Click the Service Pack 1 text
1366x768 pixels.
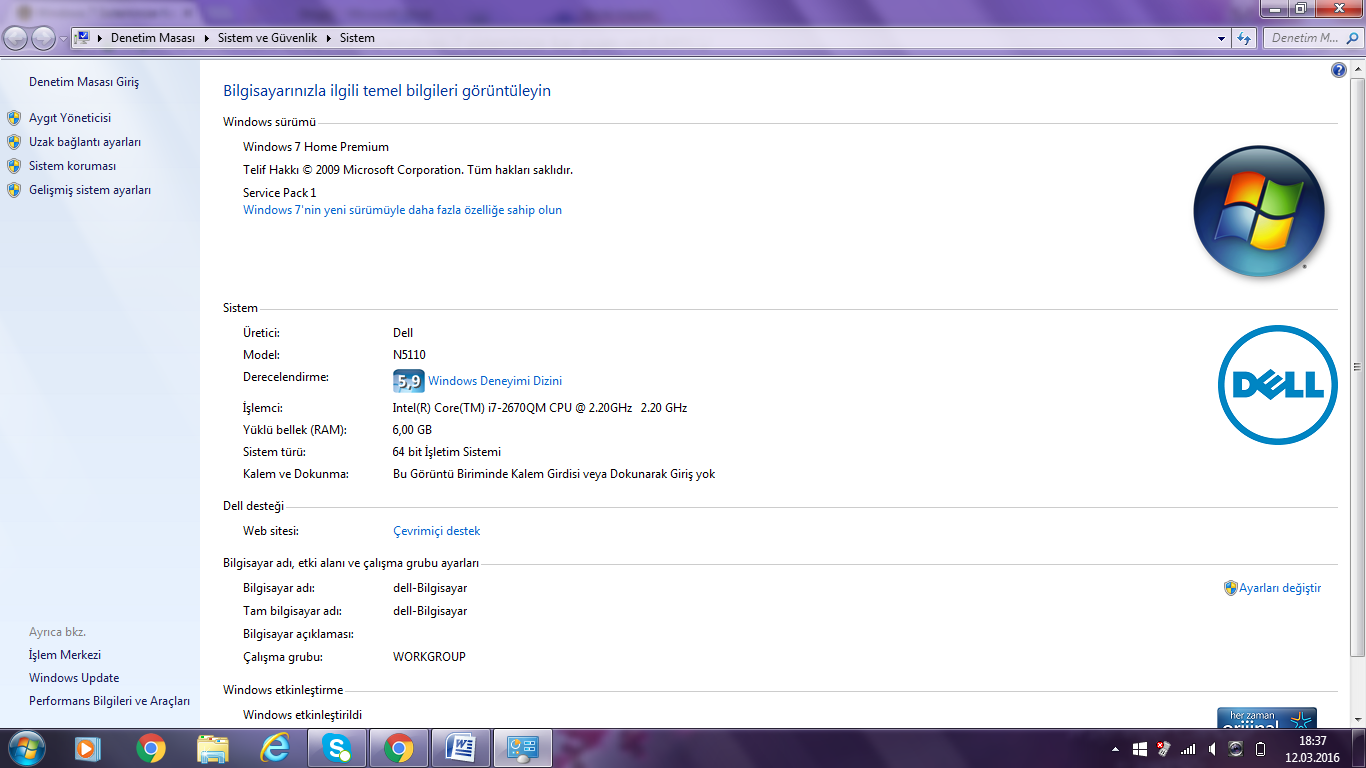tap(280, 193)
